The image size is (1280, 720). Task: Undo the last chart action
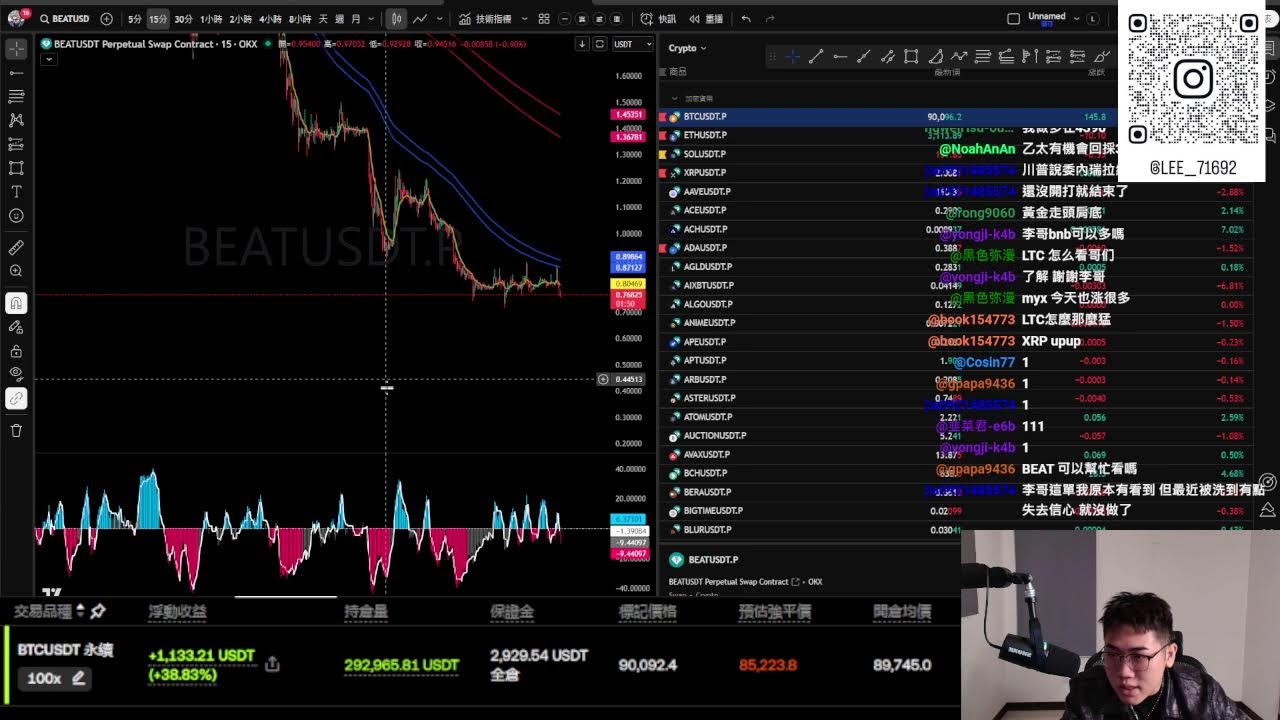[x=746, y=19]
